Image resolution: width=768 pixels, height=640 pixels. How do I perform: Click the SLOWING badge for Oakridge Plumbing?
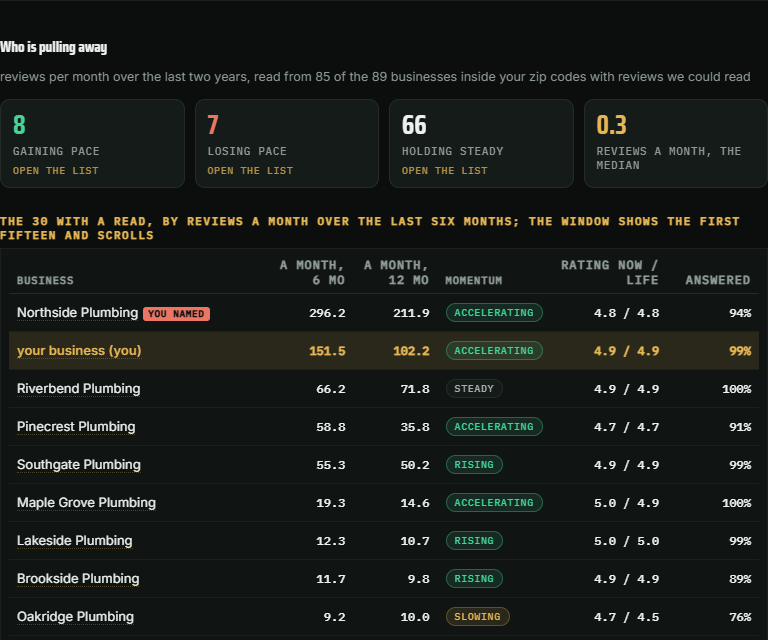coord(477,616)
